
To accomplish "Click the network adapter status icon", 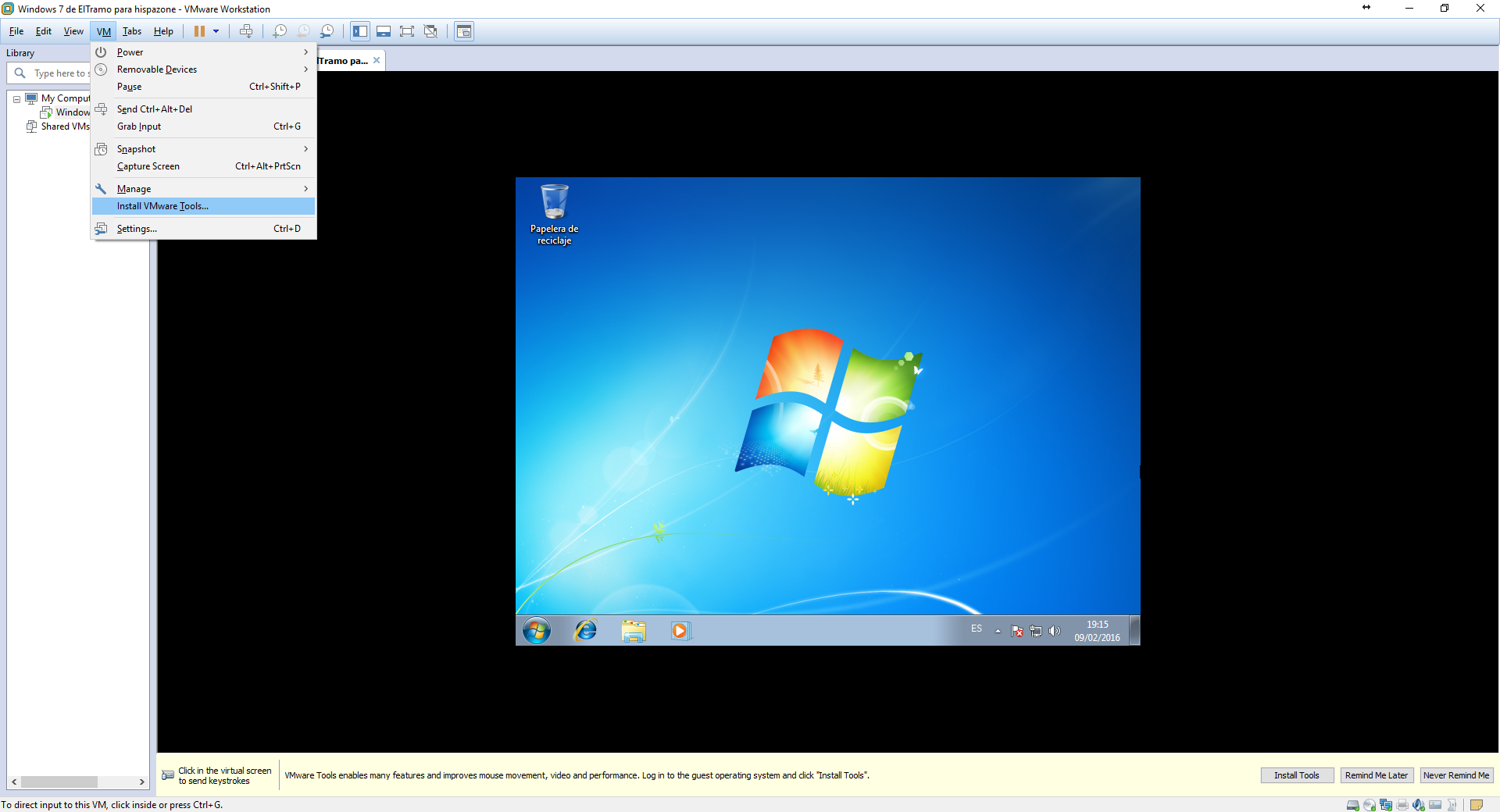I will click(x=1386, y=805).
